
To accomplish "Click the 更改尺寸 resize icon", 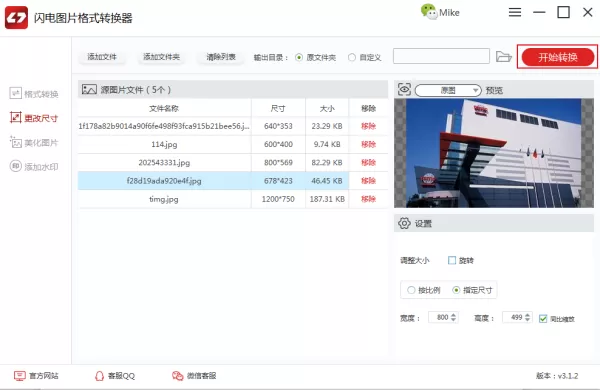I will click(15, 117).
